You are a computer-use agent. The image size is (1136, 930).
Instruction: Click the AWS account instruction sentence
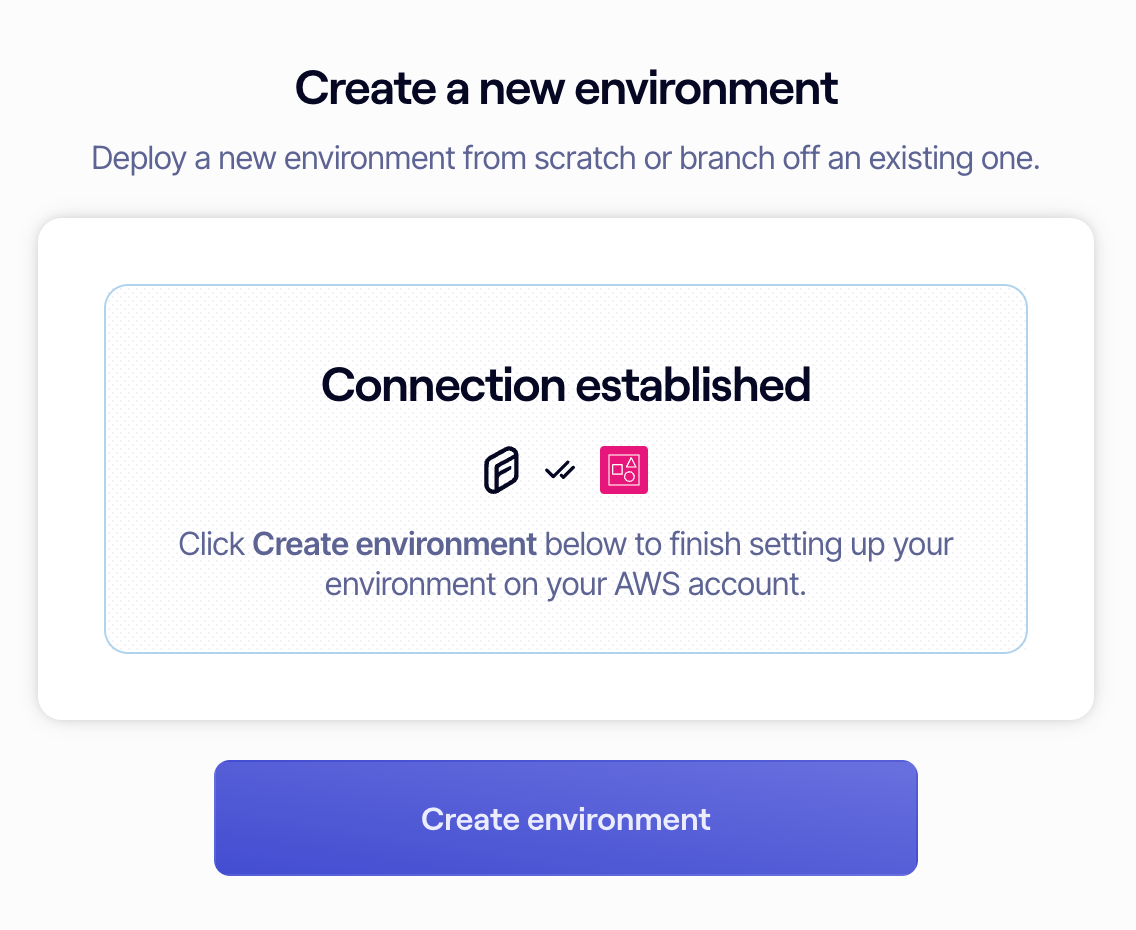click(565, 564)
